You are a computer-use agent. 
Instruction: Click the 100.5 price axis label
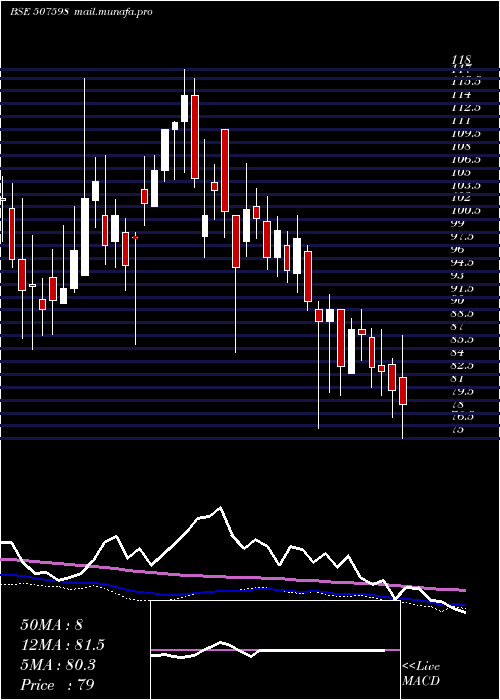pyautogui.click(x=466, y=211)
